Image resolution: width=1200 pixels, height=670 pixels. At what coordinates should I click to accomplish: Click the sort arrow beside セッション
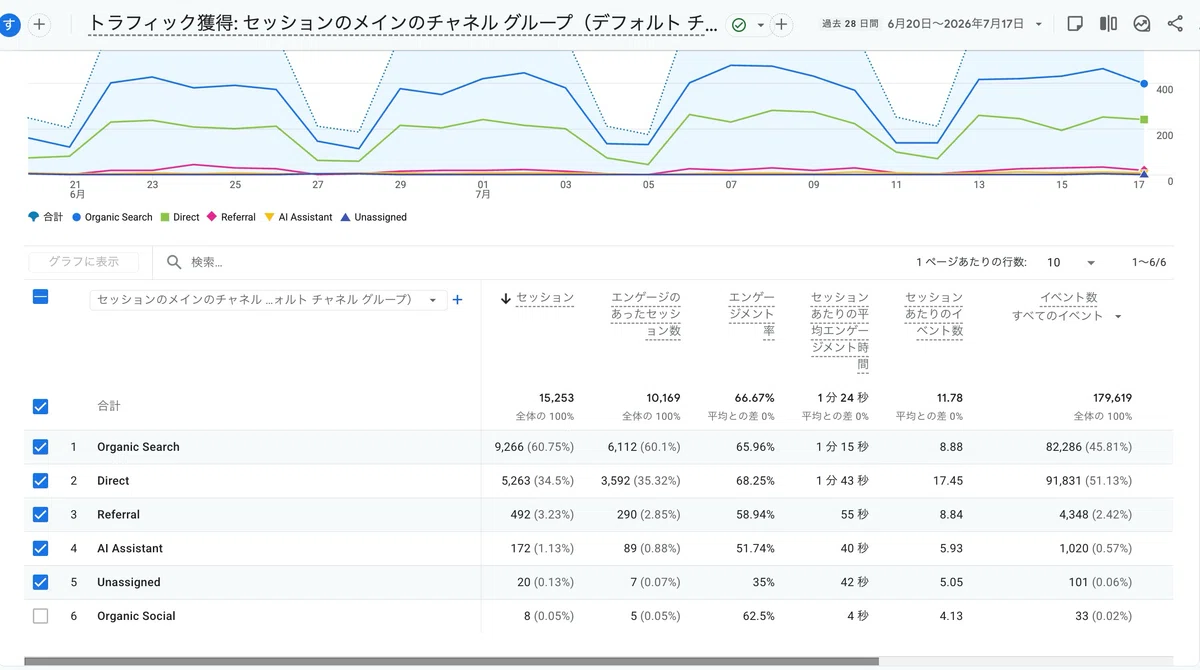[506, 298]
